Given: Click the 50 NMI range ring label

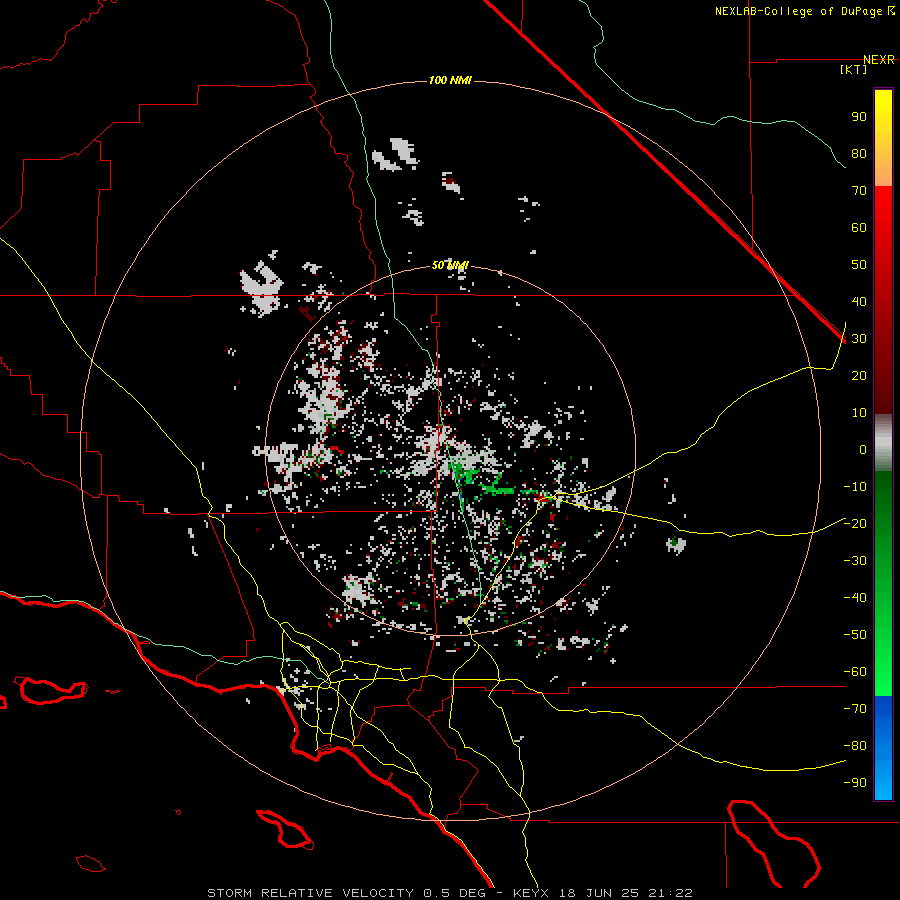Looking at the screenshot, I should [450, 265].
